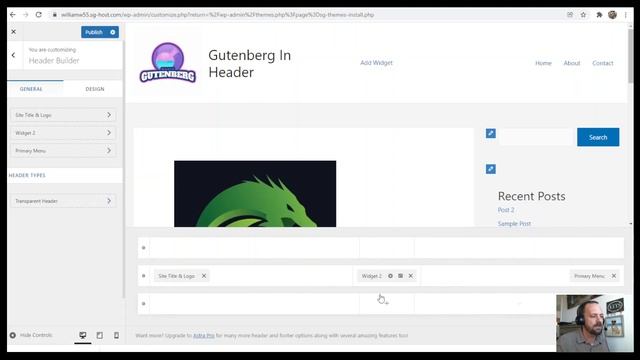
Task: Click the Publish button
Action: [x=94, y=32]
